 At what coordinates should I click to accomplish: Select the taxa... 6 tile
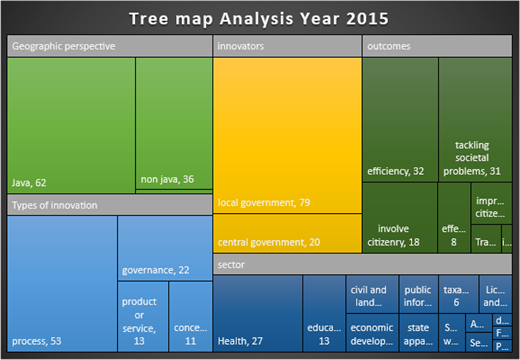(459, 294)
